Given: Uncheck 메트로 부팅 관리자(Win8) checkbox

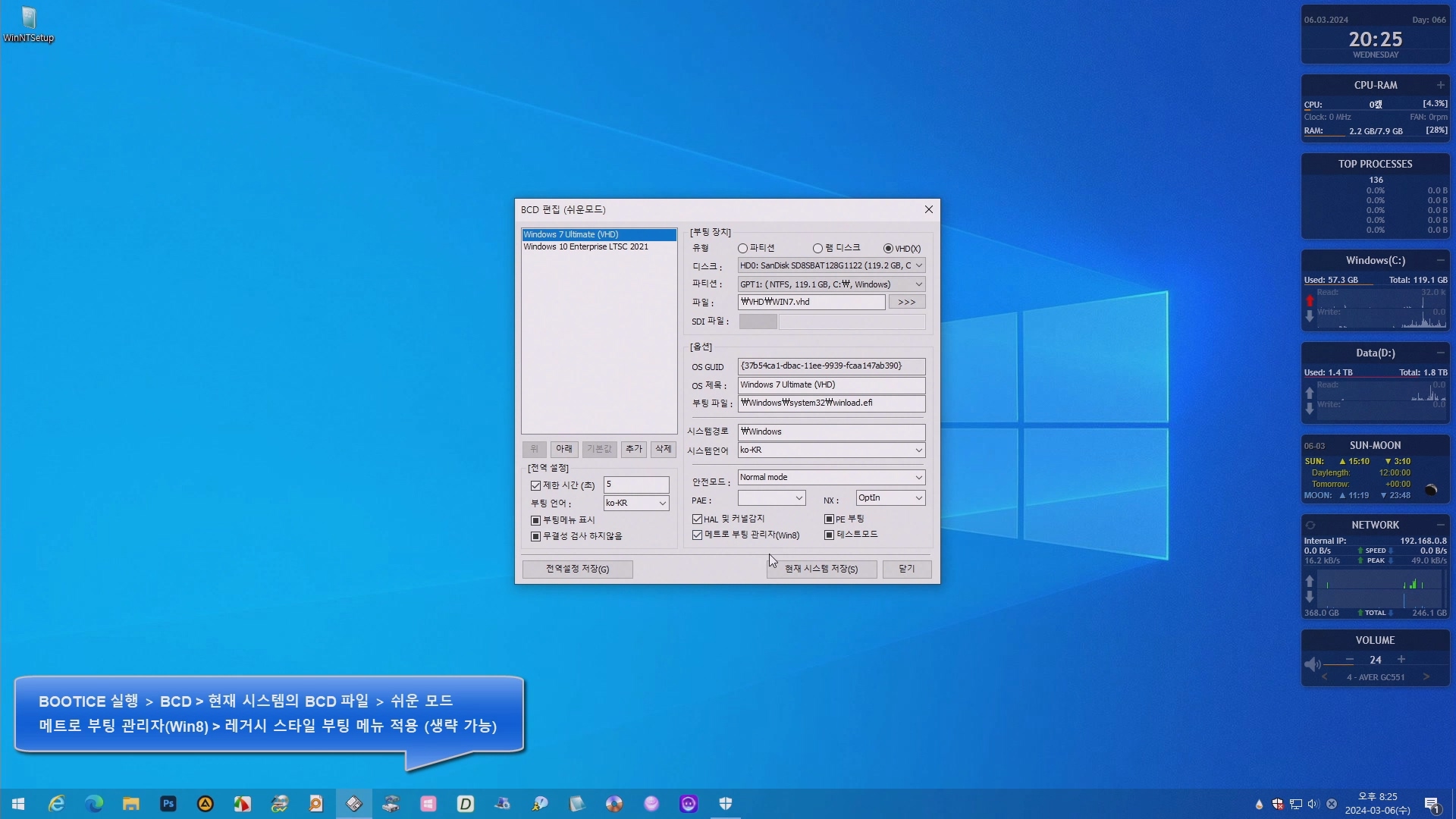Looking at the screenshot, I should (x=697, y=535).
